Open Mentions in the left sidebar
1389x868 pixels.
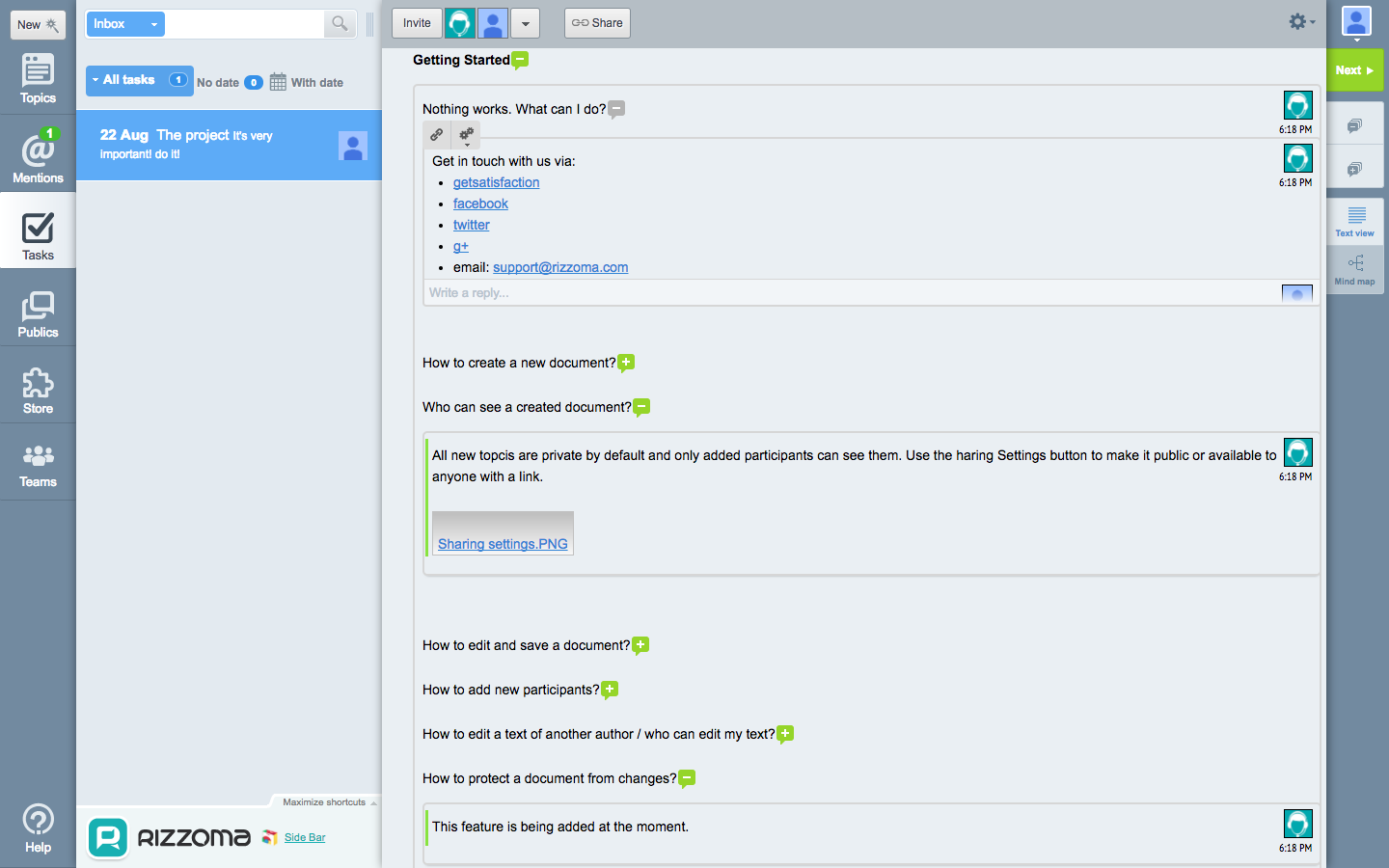coord(38,156)
